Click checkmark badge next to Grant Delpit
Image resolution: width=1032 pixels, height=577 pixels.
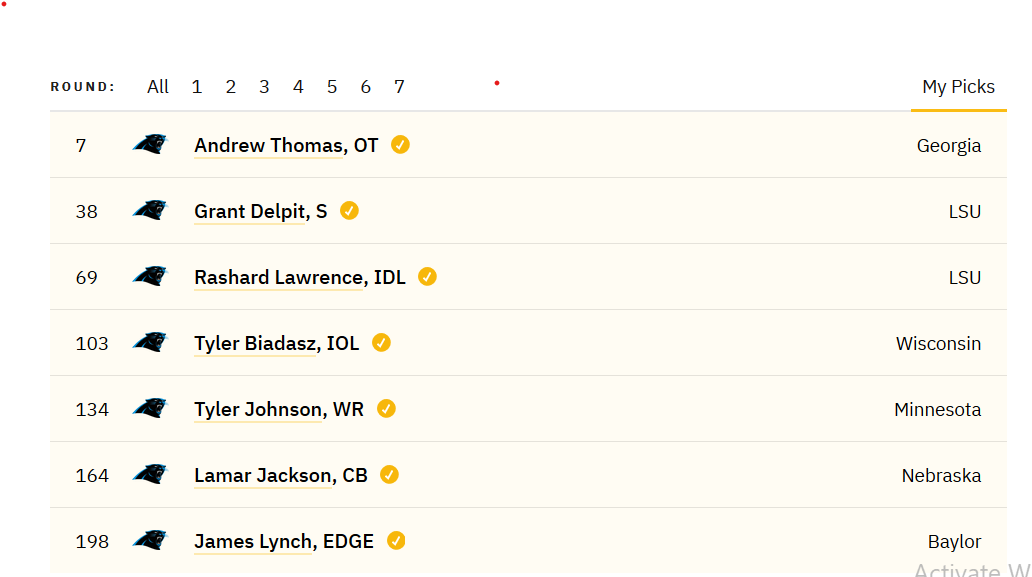(x=349, y=211)
